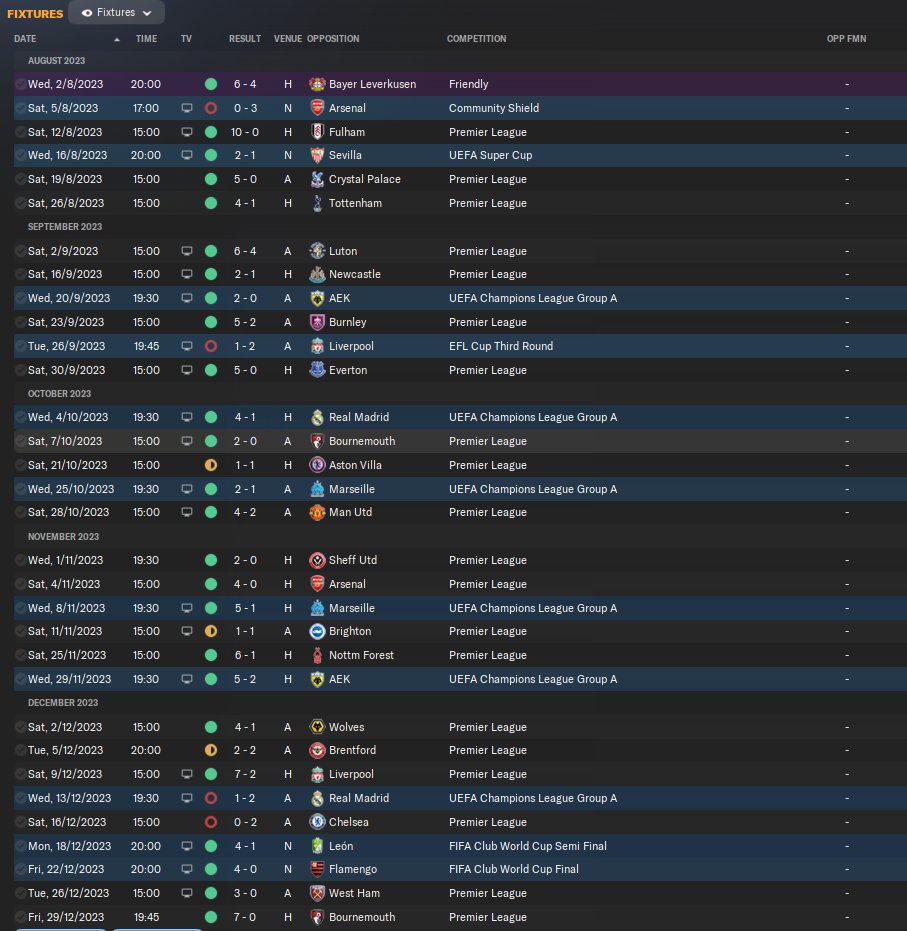Viewport: 907px width, 931px height.
Task: Click the TIME column header
Action: (x=146, y=39)
